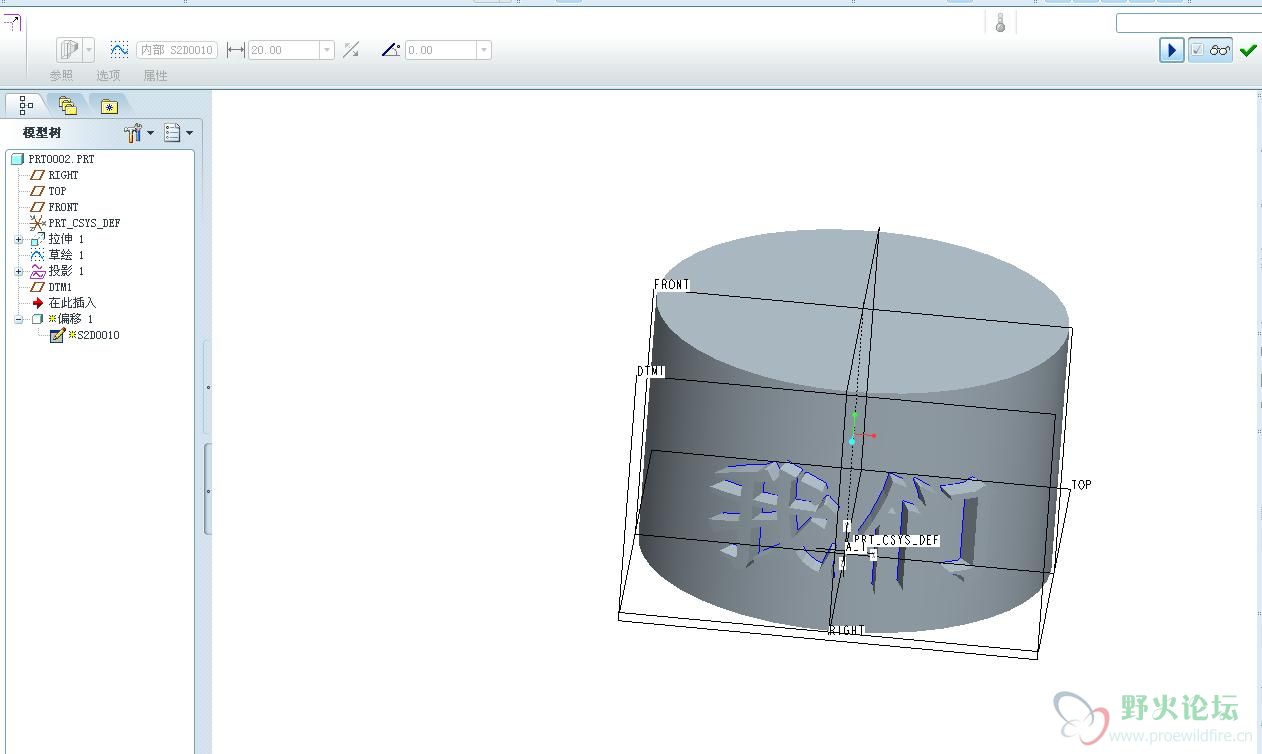This screenshot has height=754, width=1262.
Task: Collapse the 偏移 1 feature node
Action: (x=19, y=320)
